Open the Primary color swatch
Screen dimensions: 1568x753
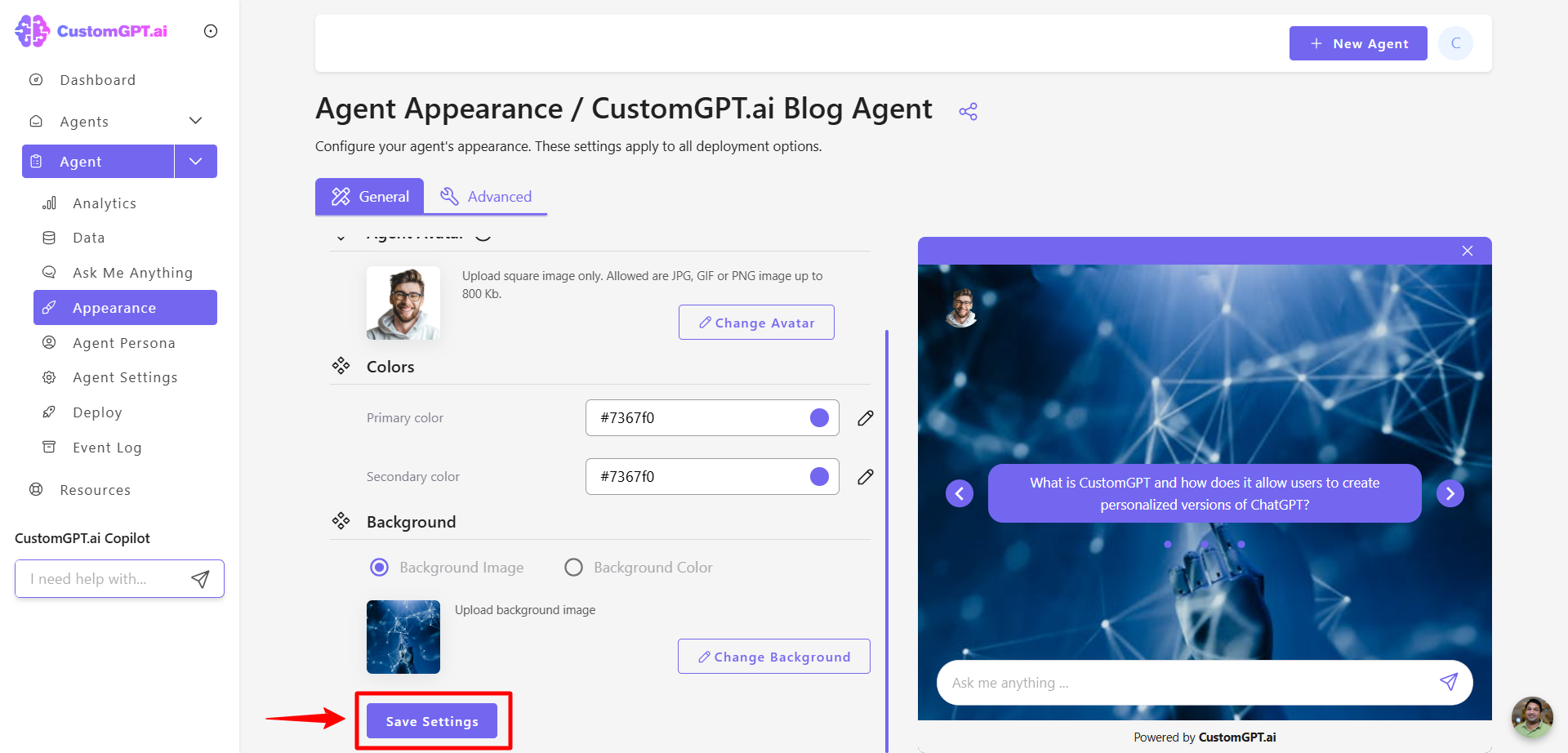coord(819,417)
